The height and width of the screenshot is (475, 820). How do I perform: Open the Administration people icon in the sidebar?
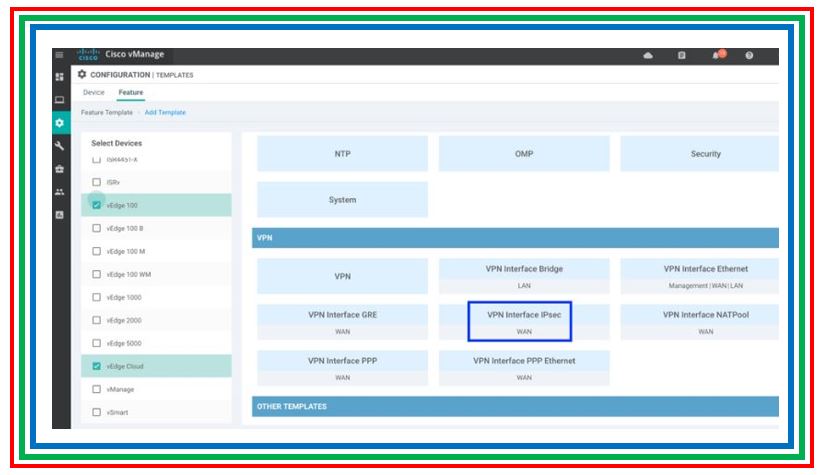[x=59, y=192]
